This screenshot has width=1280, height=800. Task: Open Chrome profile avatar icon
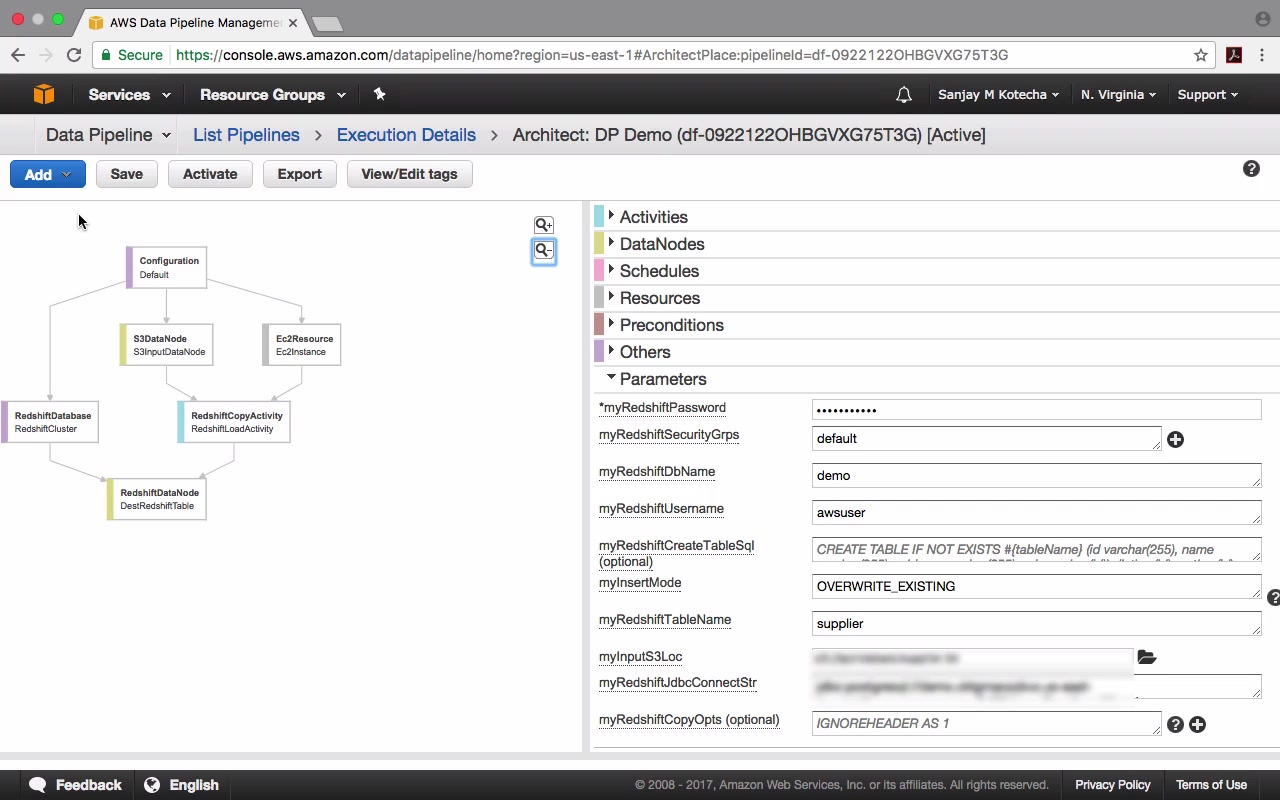tap(1262, 19)
